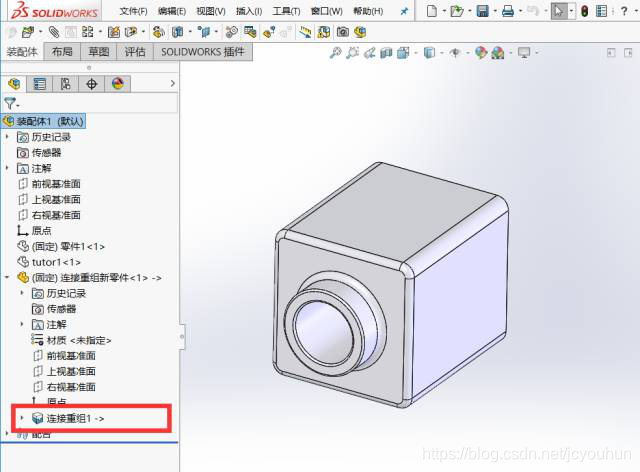Viewport: 640px width, 472px height.
Task: Click the panel collapse handle beside tree
Action: point(182,337)
